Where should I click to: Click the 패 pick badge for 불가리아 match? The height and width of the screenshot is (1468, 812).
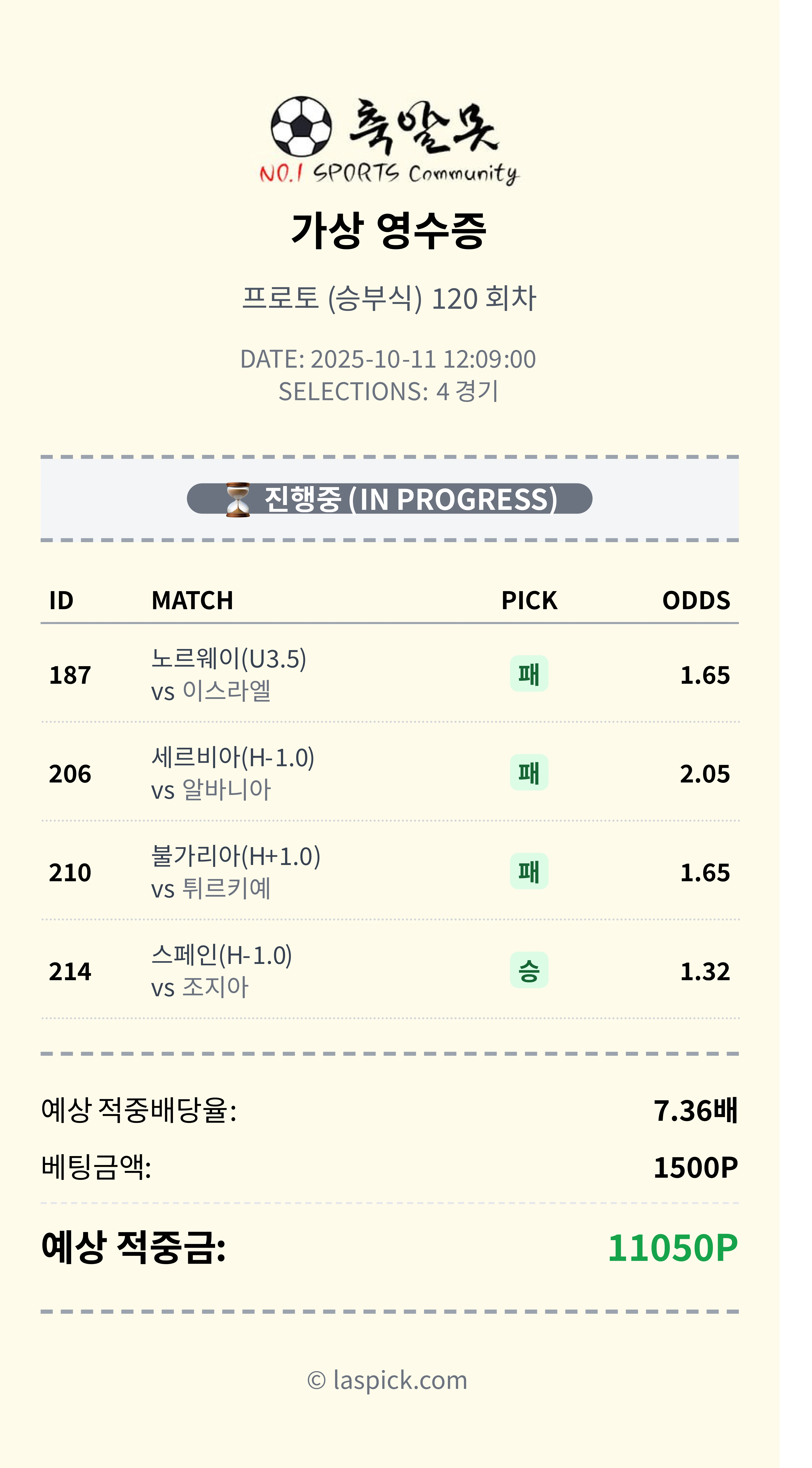(x=529, y=871)
